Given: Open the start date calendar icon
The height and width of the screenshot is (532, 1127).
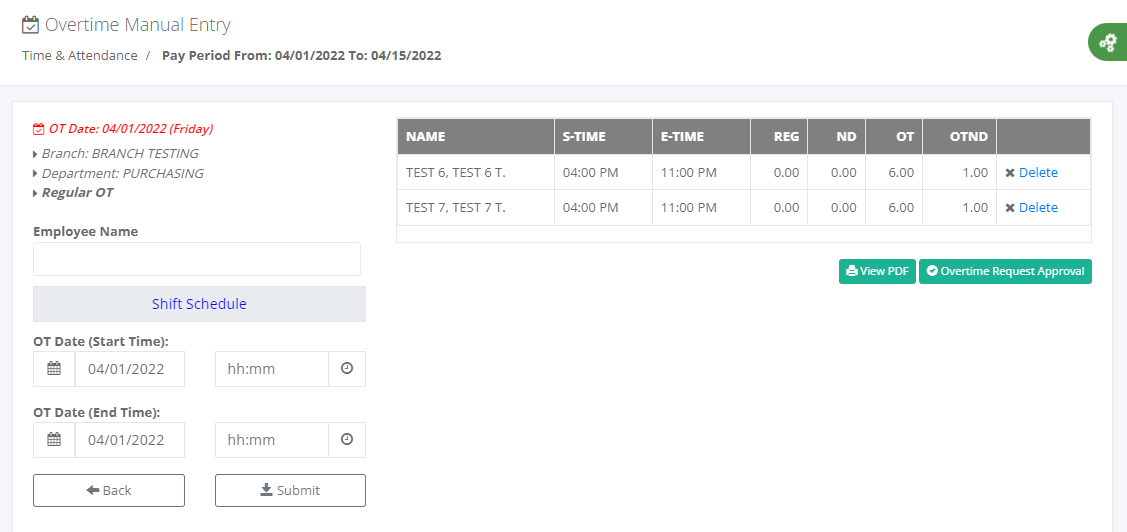Looking at the screenshot, I should click(54, 369).
